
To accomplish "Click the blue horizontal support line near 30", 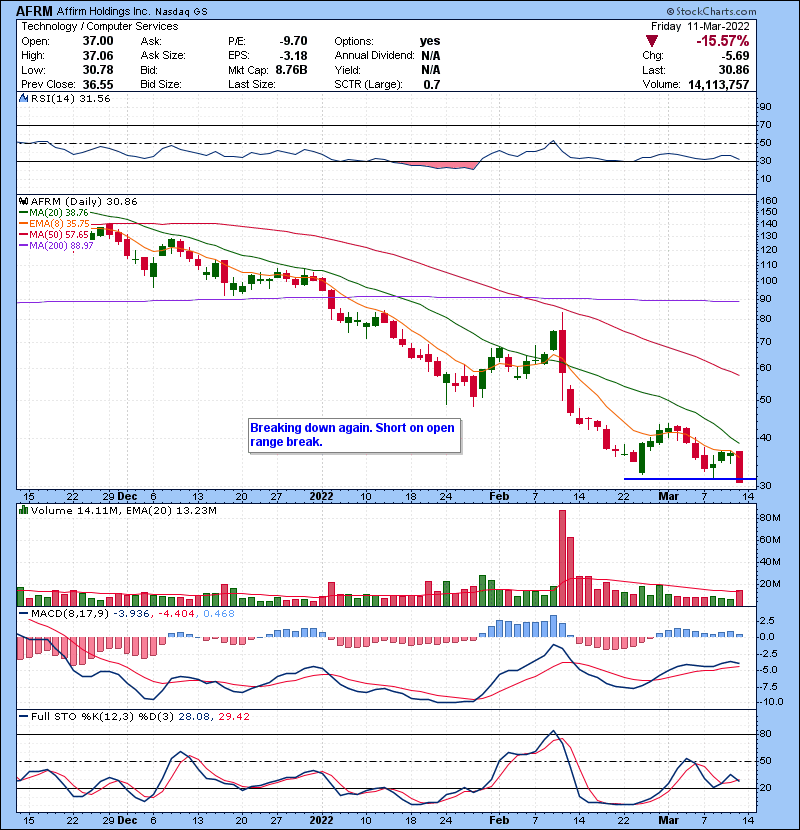I will [x=690, y=479].
